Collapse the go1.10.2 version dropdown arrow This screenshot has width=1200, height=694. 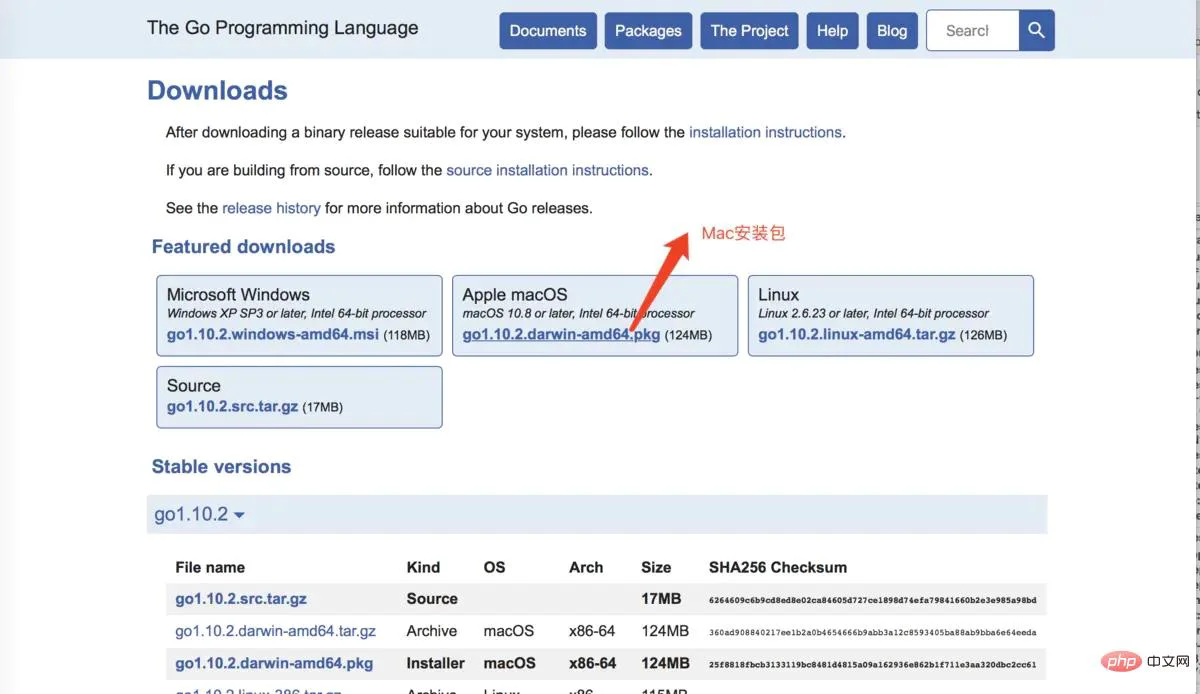click(240, 516)
